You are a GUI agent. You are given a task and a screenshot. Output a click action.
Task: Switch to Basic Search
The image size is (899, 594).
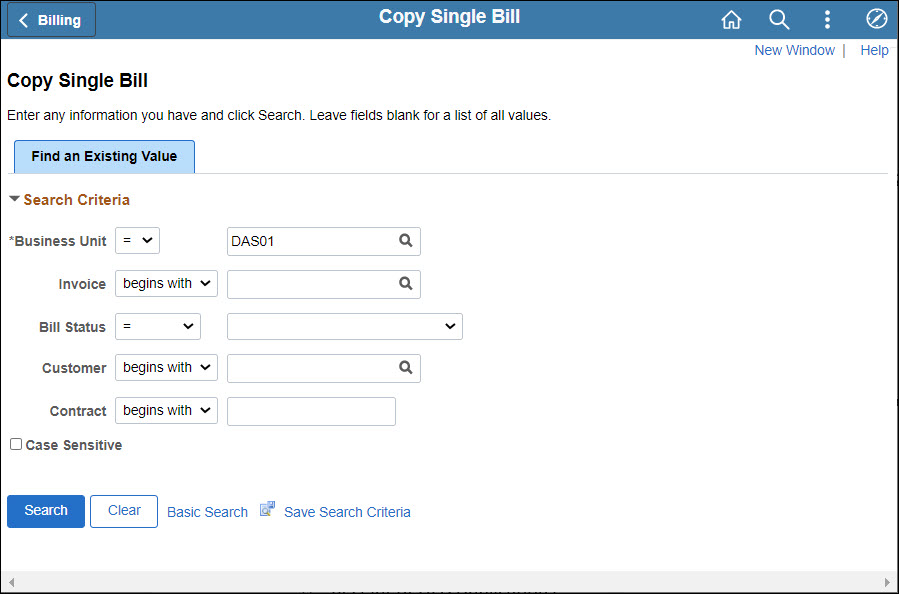pyautogui.click(x=207, y=512)
